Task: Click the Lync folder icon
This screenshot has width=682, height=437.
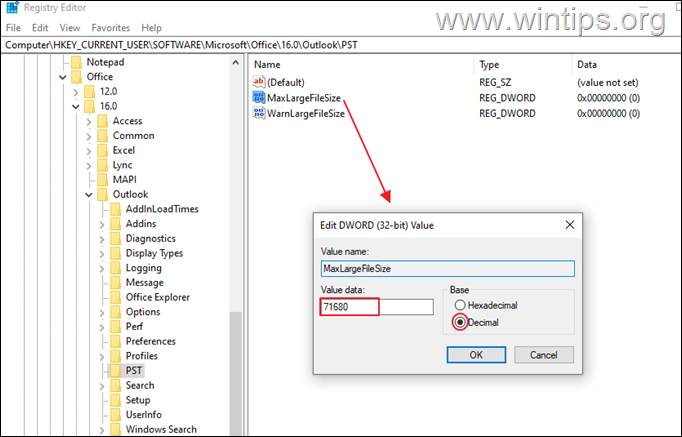Action: (102, 165)
